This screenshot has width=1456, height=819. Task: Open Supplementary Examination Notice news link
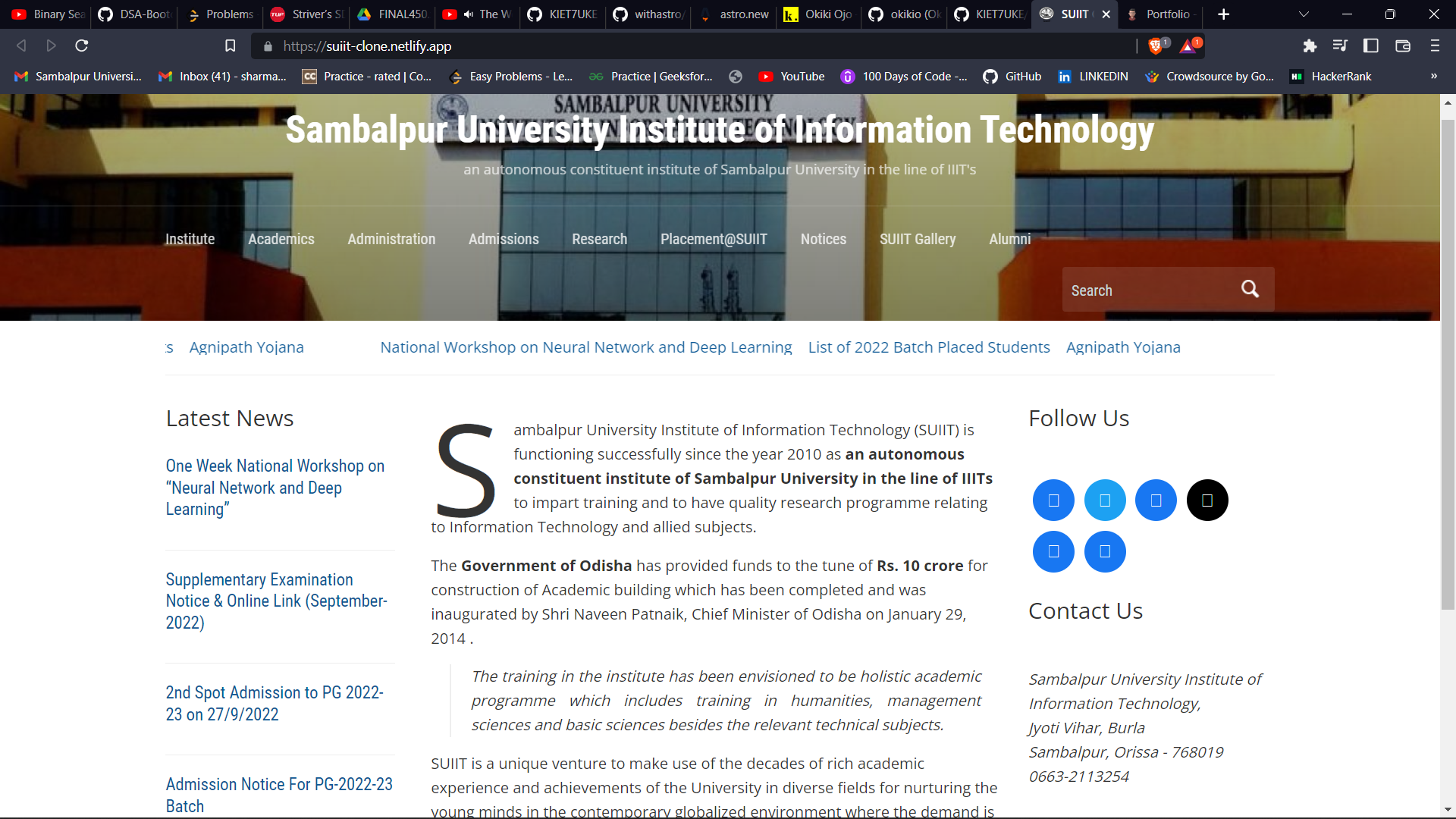[277, 601]
